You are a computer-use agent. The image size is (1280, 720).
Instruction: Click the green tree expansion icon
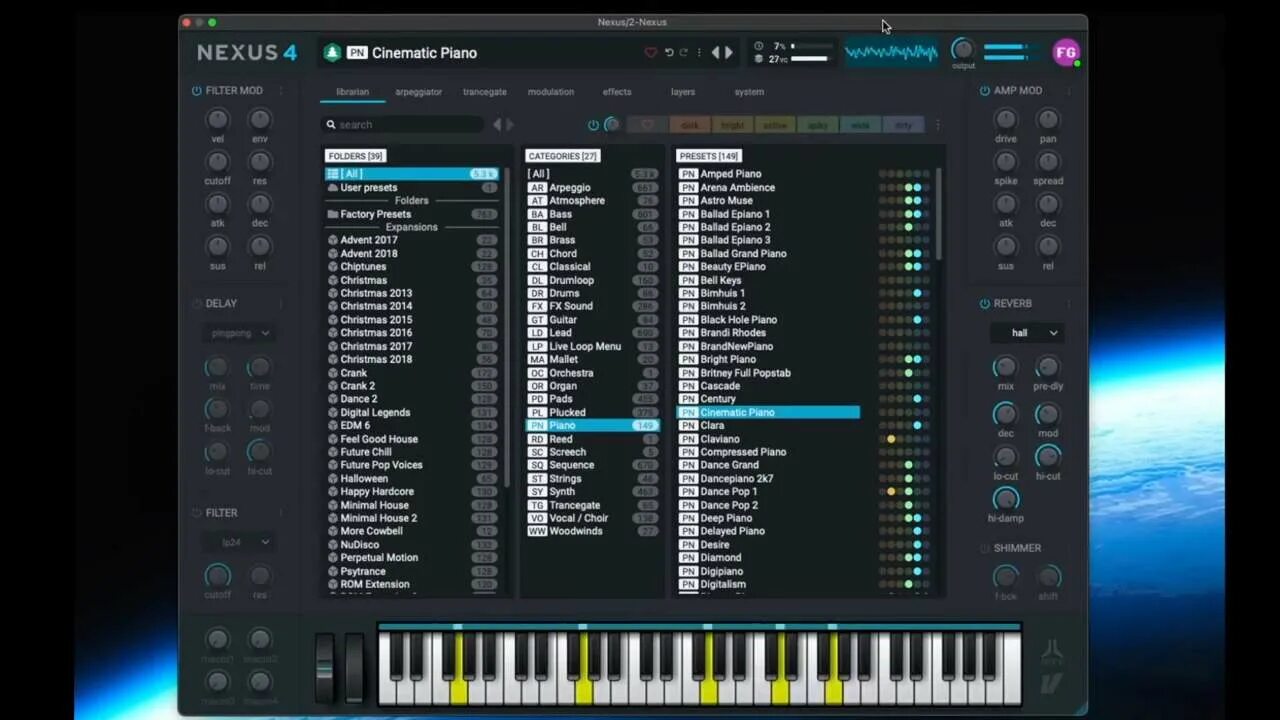click(332, 53)
